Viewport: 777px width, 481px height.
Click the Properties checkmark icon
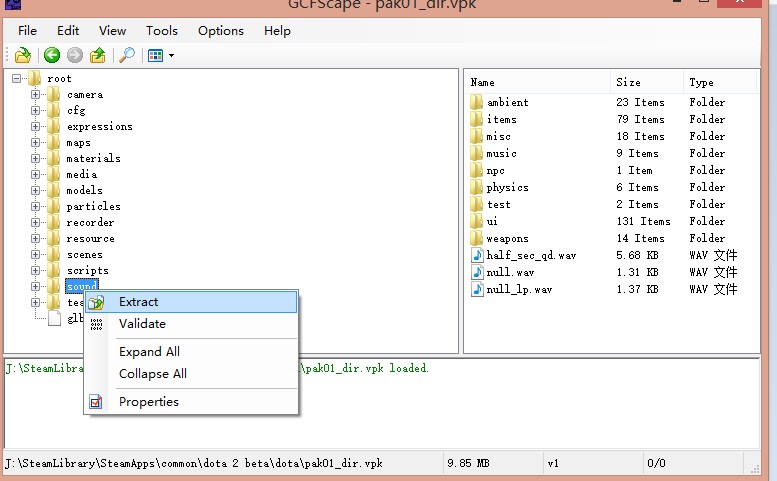tap(96, 402)
